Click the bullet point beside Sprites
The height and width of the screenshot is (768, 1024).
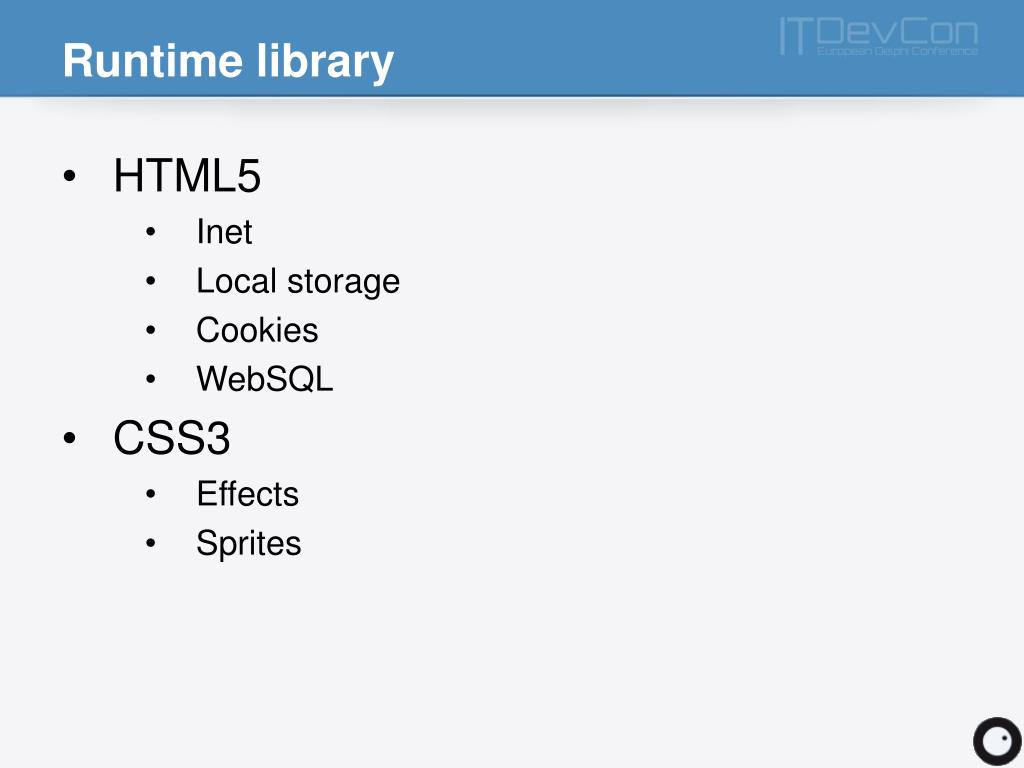click(x=151, y=543)
